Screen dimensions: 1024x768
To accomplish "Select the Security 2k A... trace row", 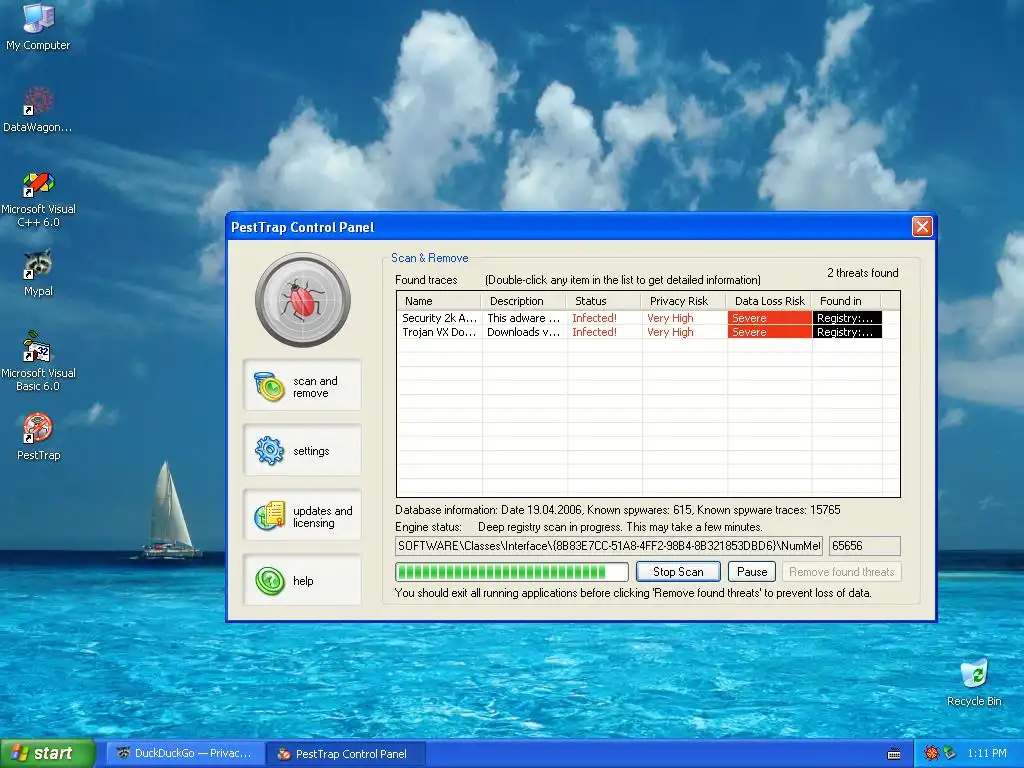I will click(x=640, y=318).
